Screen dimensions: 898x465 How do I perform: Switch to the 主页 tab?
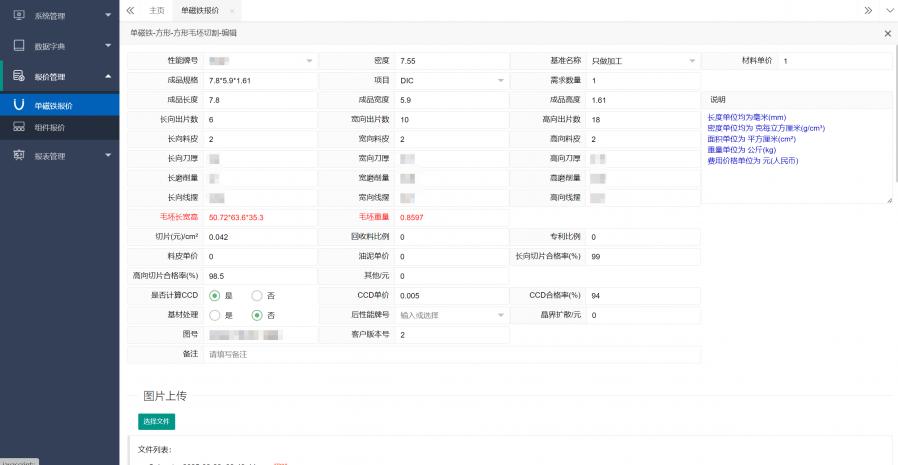[156, 9]
